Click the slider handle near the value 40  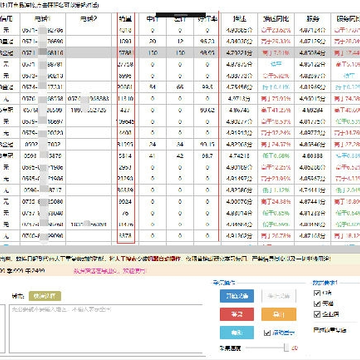click(x=286, y=348)
